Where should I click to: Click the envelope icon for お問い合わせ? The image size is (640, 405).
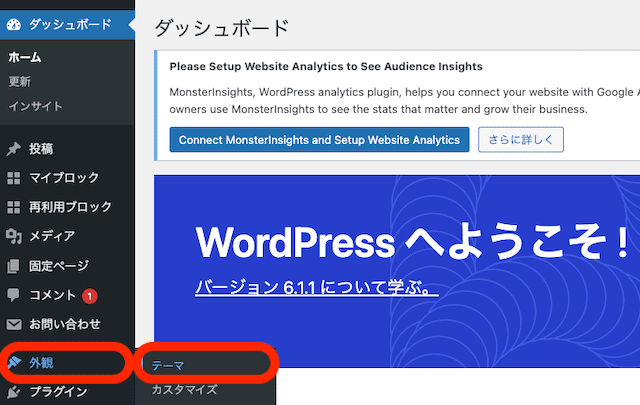pos(14,325)
